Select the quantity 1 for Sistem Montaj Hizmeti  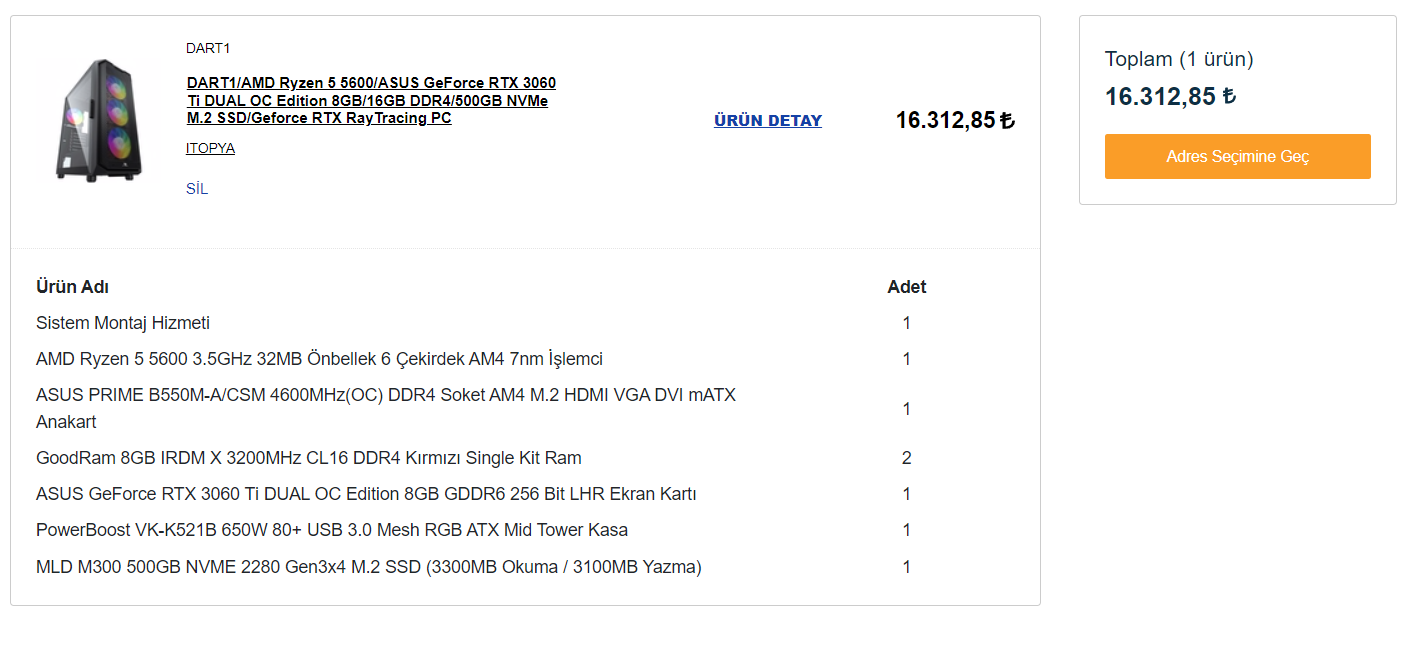[907, 323]
